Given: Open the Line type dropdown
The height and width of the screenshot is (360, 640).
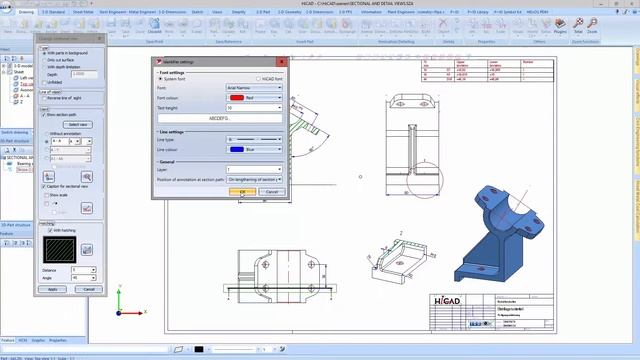Looking at the screenshot, I should click(x=254, y=140).
